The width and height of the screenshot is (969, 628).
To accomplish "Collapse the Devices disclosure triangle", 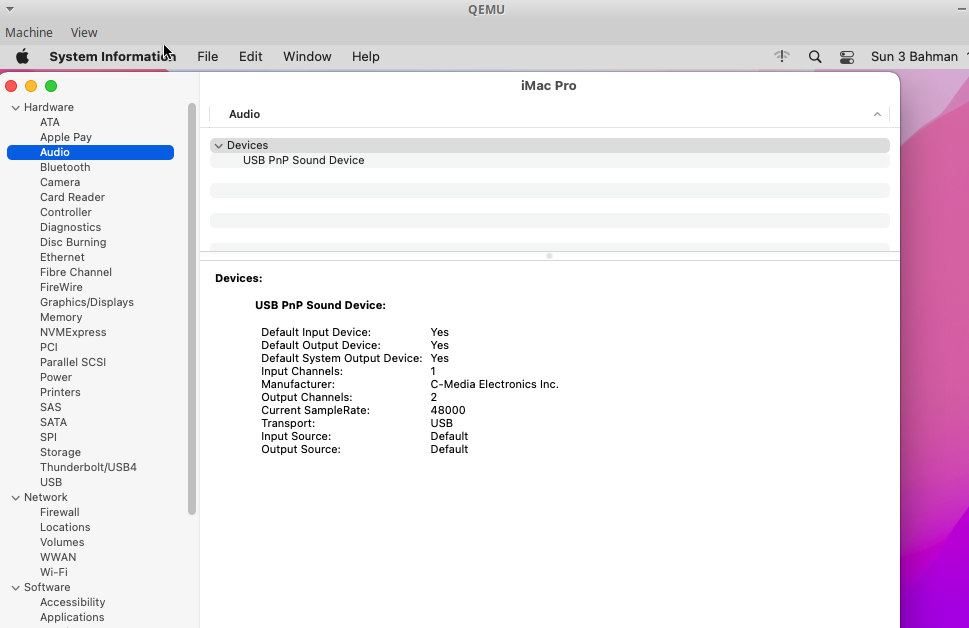I will [218, 146].
